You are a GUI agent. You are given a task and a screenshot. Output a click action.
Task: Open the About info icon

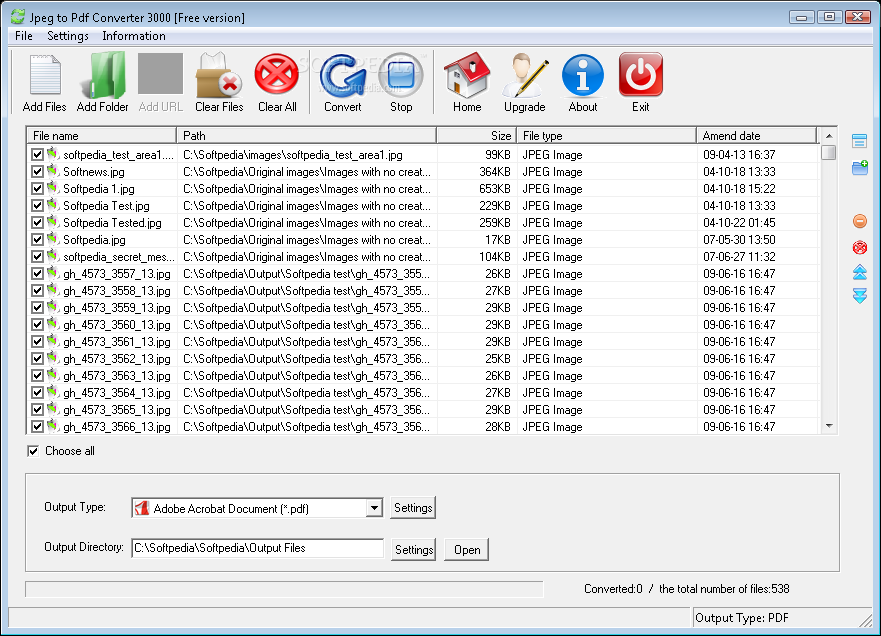tap(583, 75)
